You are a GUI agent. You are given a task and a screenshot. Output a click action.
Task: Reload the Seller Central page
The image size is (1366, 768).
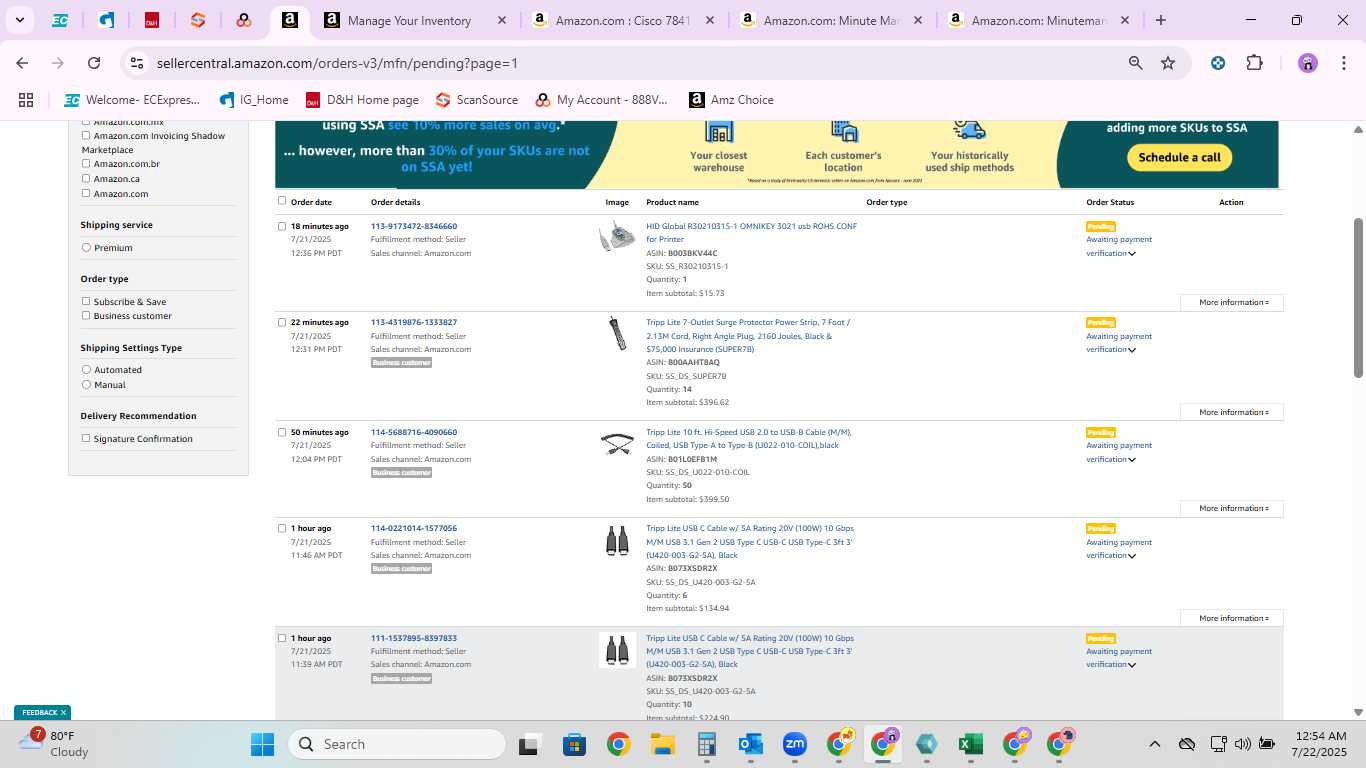click(x=94, y=63)
